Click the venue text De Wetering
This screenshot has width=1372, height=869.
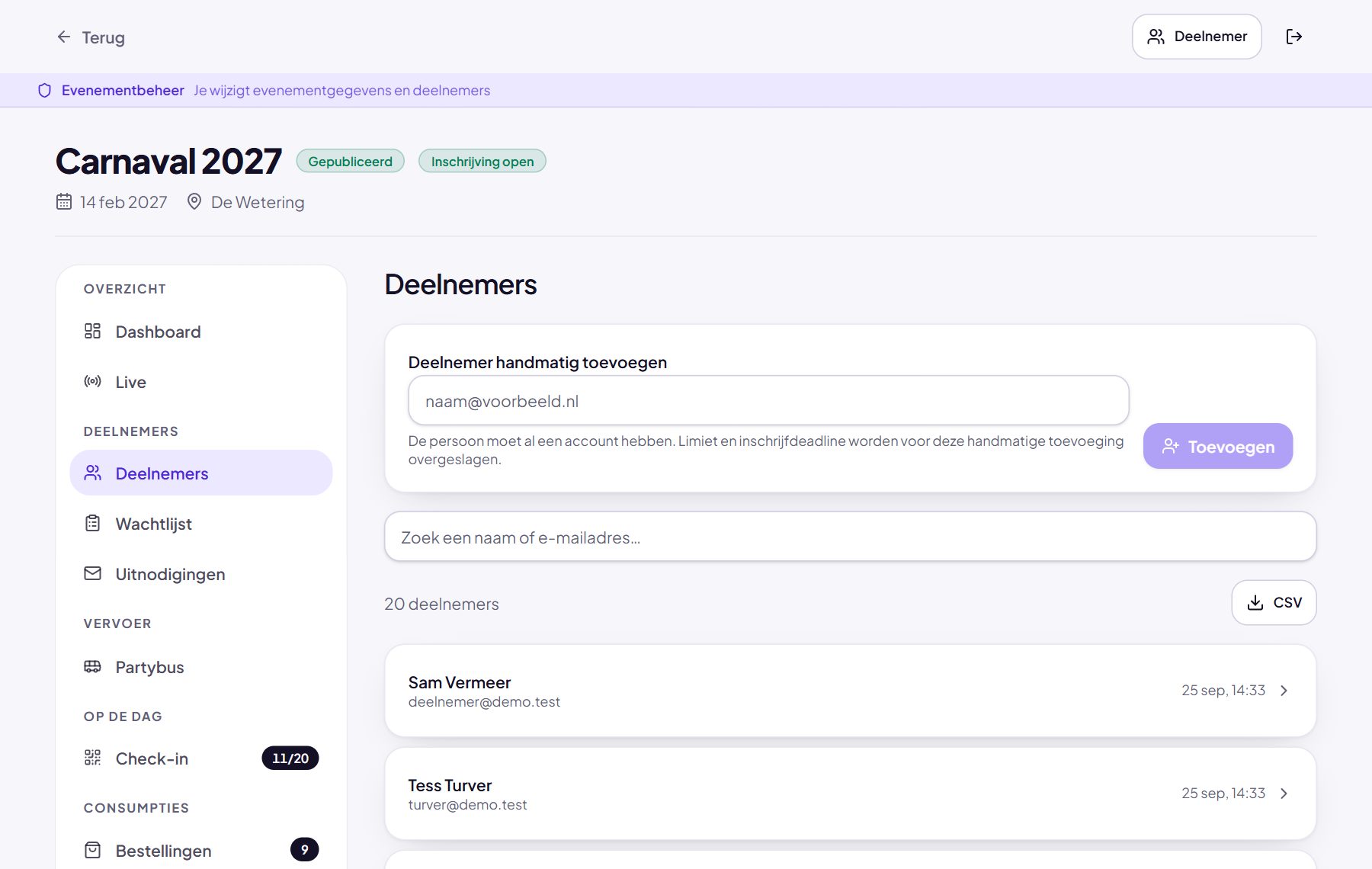click(x=258, y=202)
